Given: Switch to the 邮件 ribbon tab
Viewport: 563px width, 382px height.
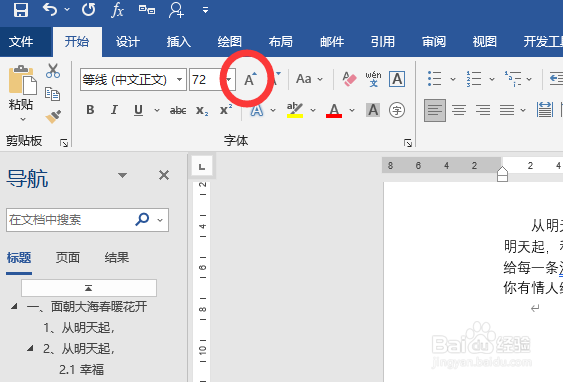Looking at the screenshot, I should 332,42.
